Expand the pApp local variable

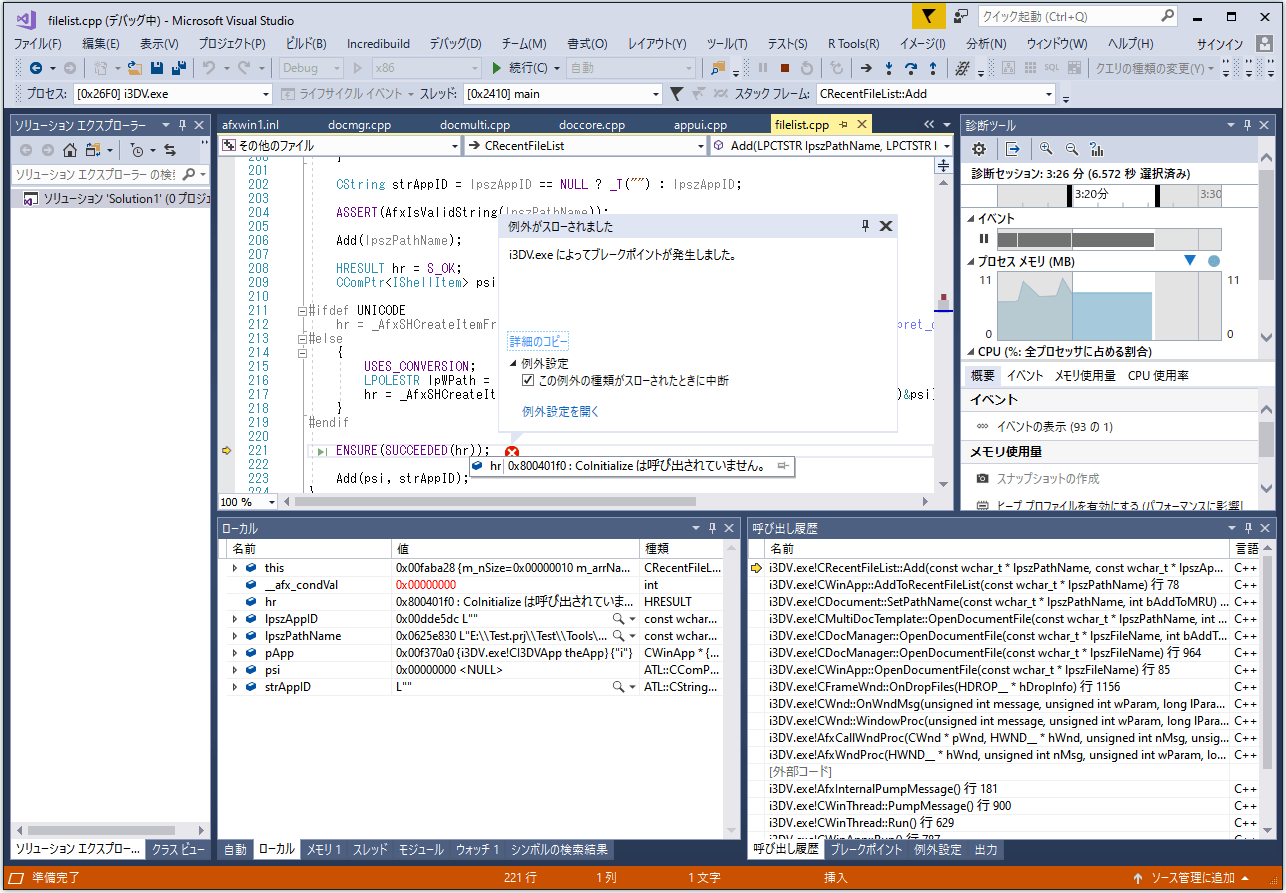[235, 653]
